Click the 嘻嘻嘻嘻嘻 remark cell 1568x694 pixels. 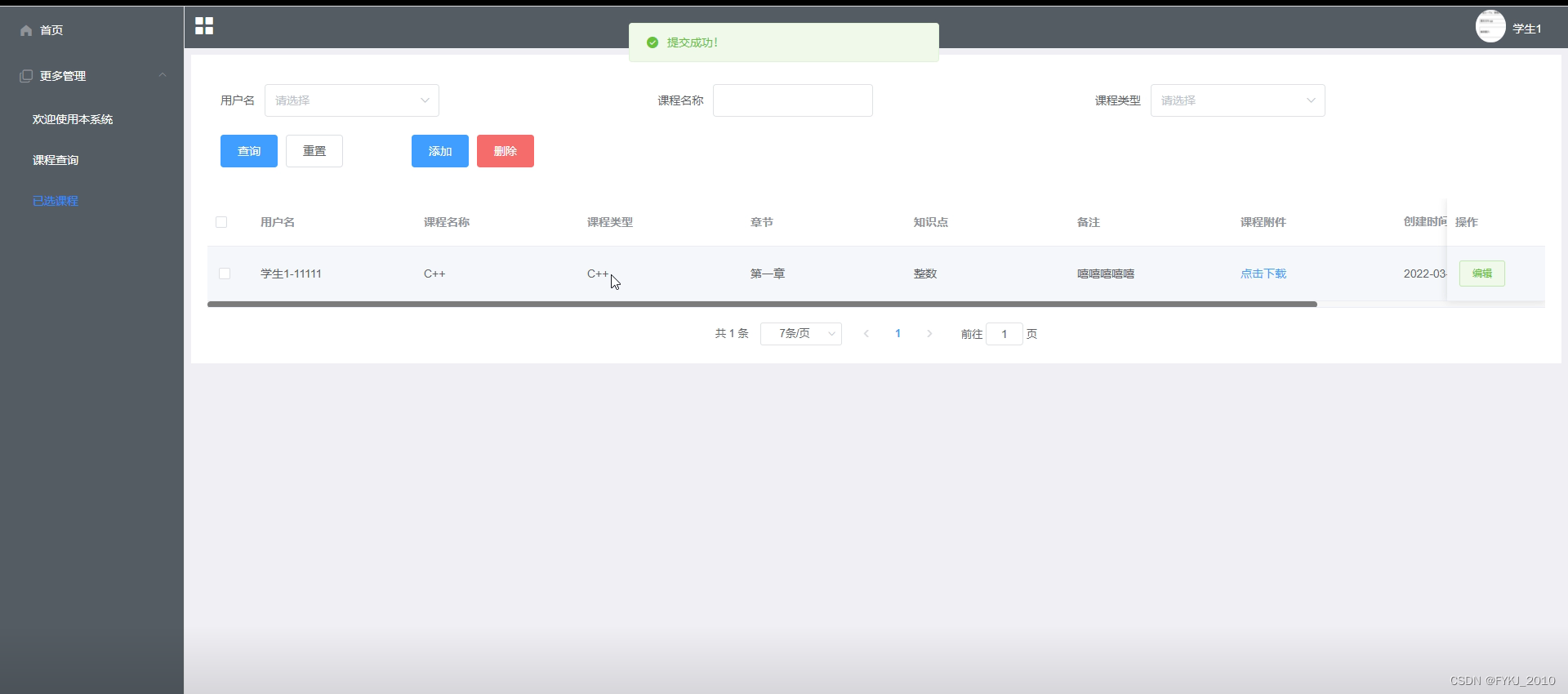1106,274
